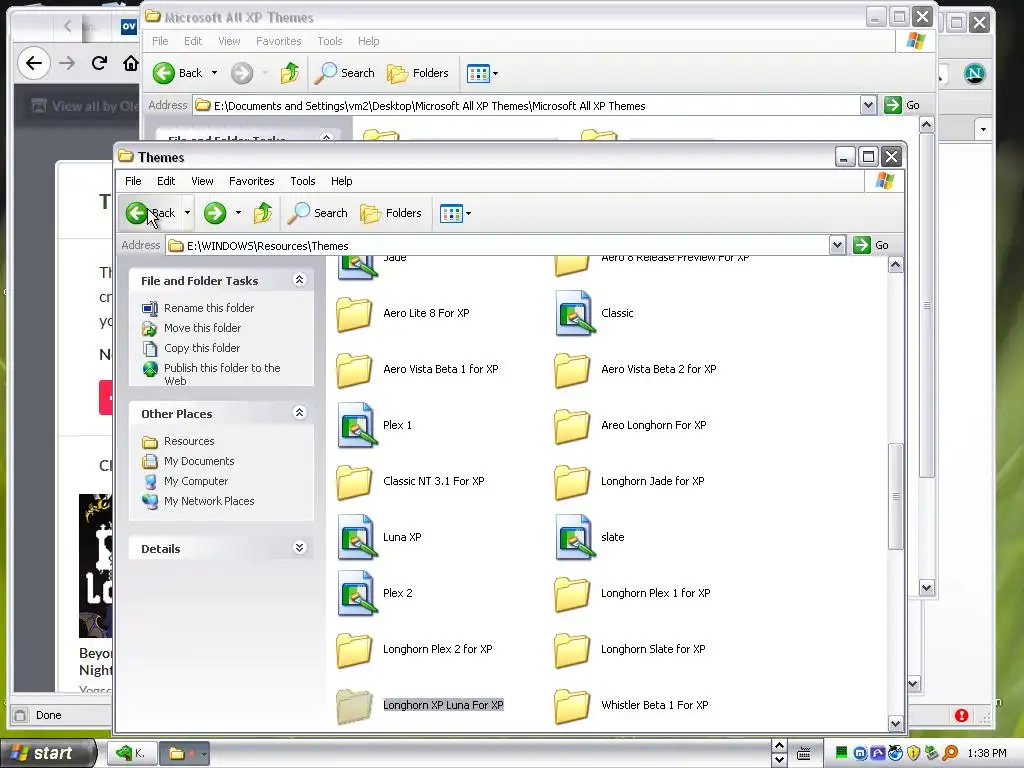Image resolution: width=1024 pixels, height=768 pixels.
Task: Click the green Forward arrow in Themes window
Action: click(215, 213)
